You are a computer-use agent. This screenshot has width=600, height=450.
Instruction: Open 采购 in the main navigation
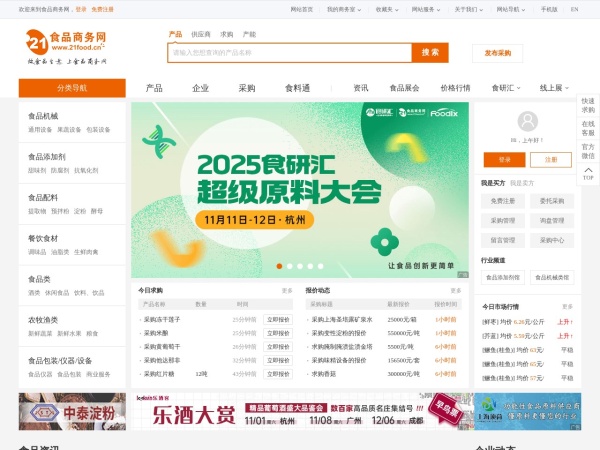(x=247, y=88)
